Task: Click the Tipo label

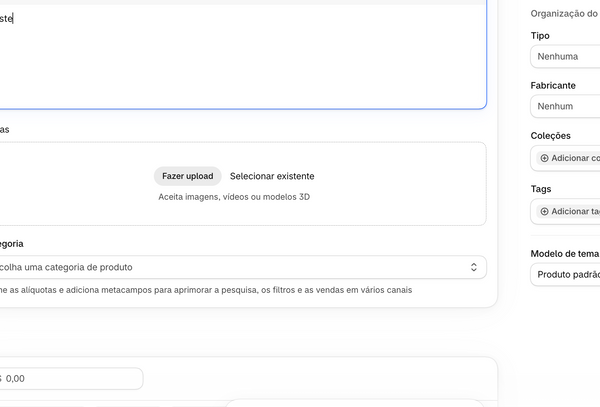Action: pos(540,36)
